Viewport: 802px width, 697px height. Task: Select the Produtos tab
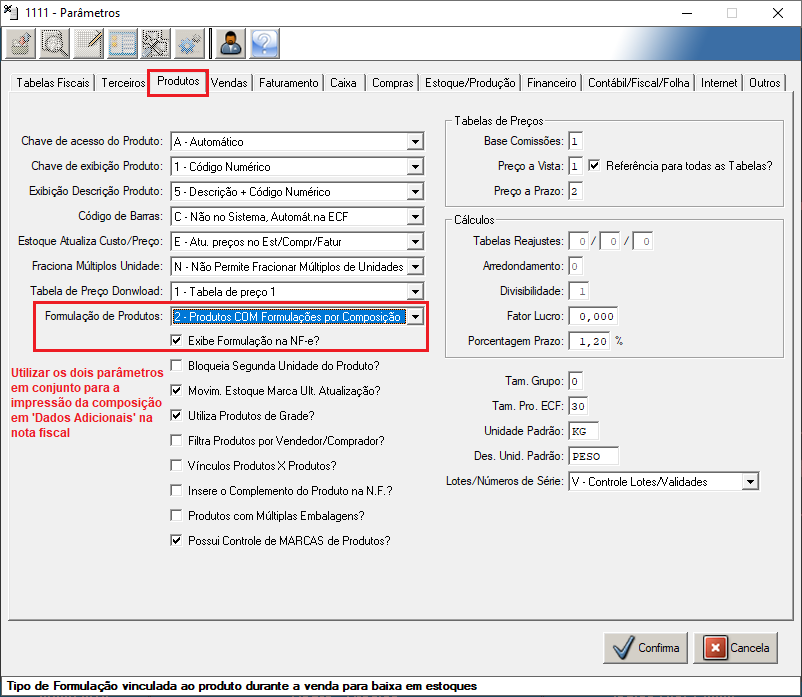point(178,81)
